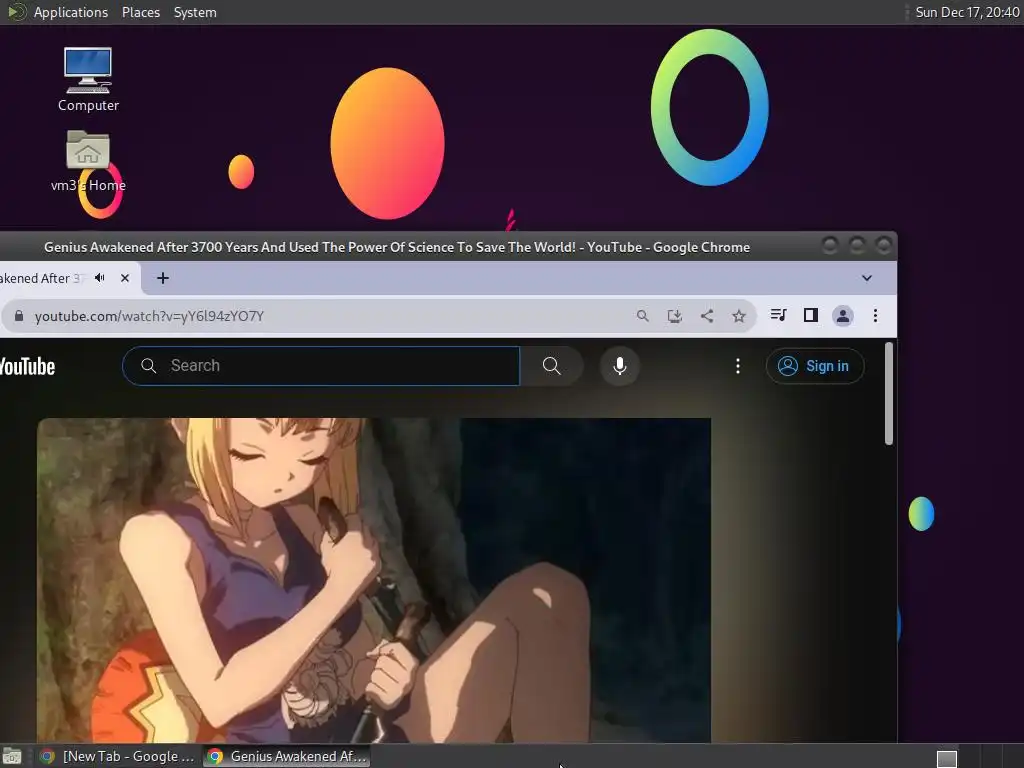This screenshot has width=1024, height=768.
Task: Click the install app icon in address bar
Action: (675, 316)
